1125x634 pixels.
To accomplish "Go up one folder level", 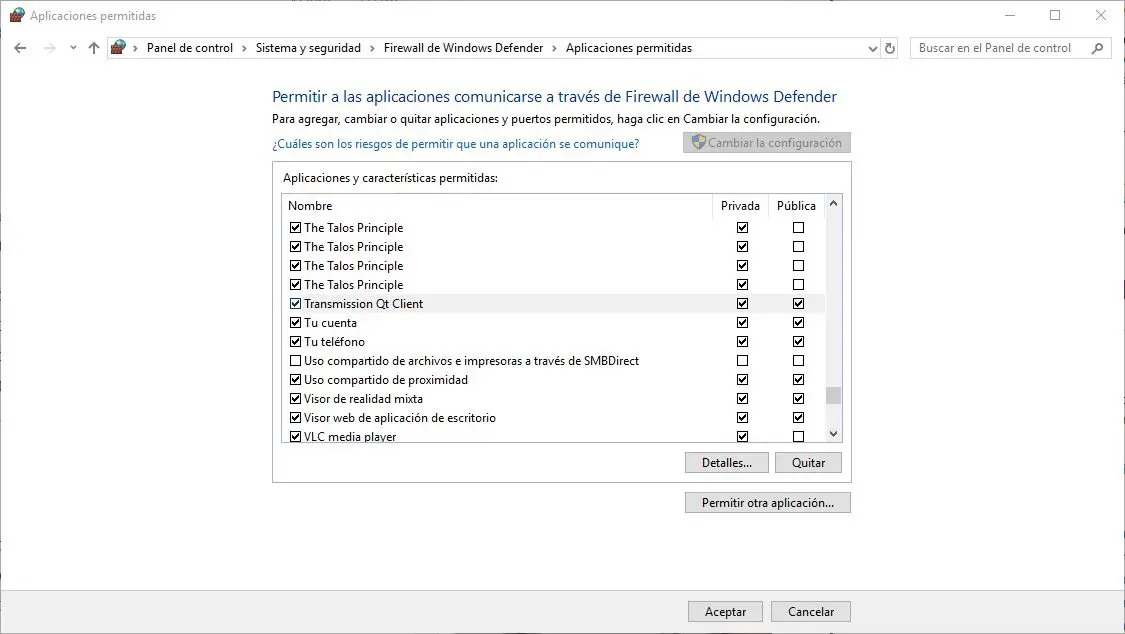I will (94, 48).
